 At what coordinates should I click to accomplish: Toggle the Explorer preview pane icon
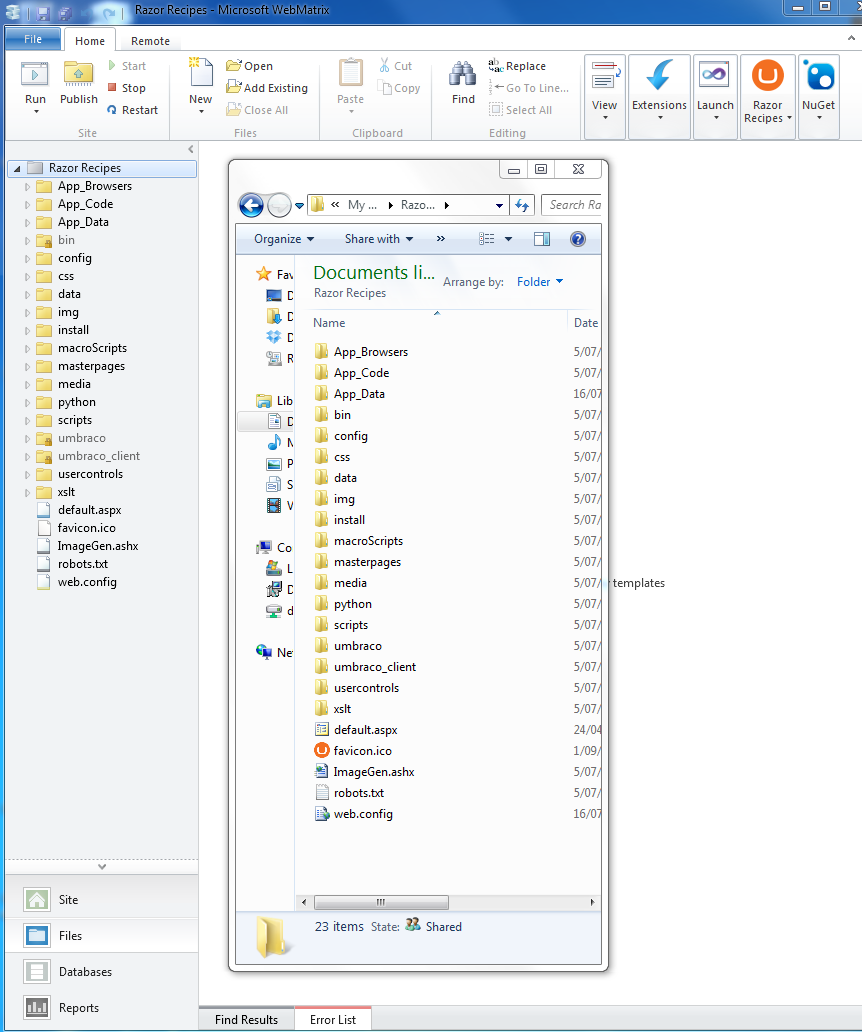coord(542,239)
